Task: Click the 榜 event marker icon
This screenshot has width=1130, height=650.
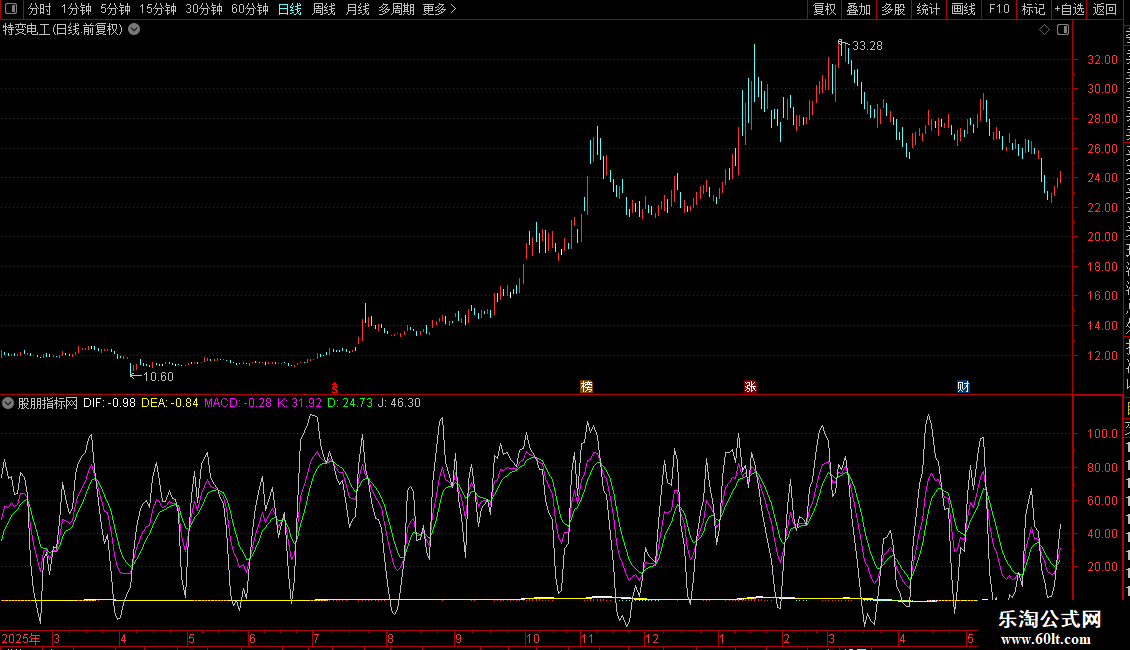Action: (x=587, y=387)
